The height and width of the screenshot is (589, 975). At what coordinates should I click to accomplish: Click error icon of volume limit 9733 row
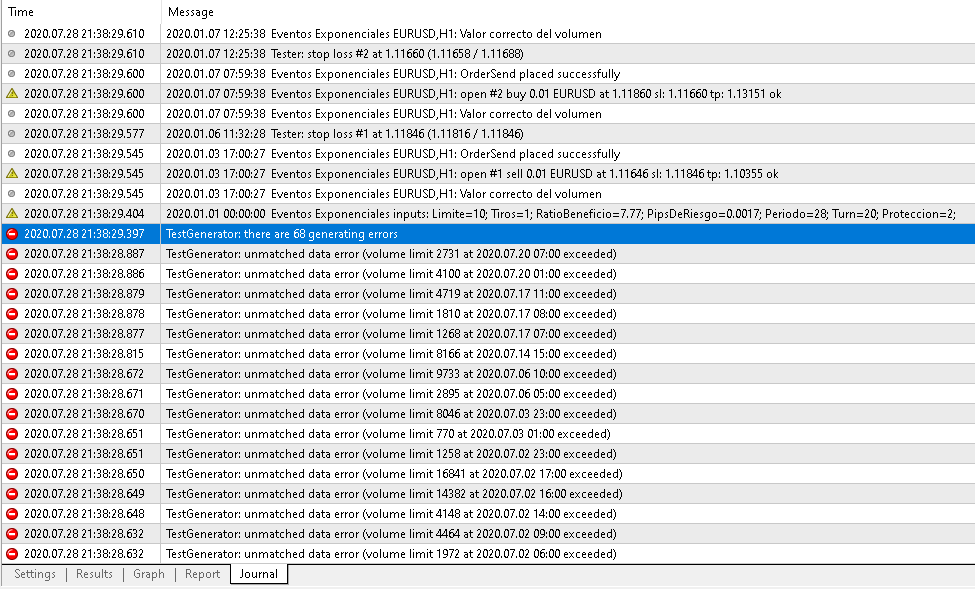pyautogui.click(x=12, y=374)
